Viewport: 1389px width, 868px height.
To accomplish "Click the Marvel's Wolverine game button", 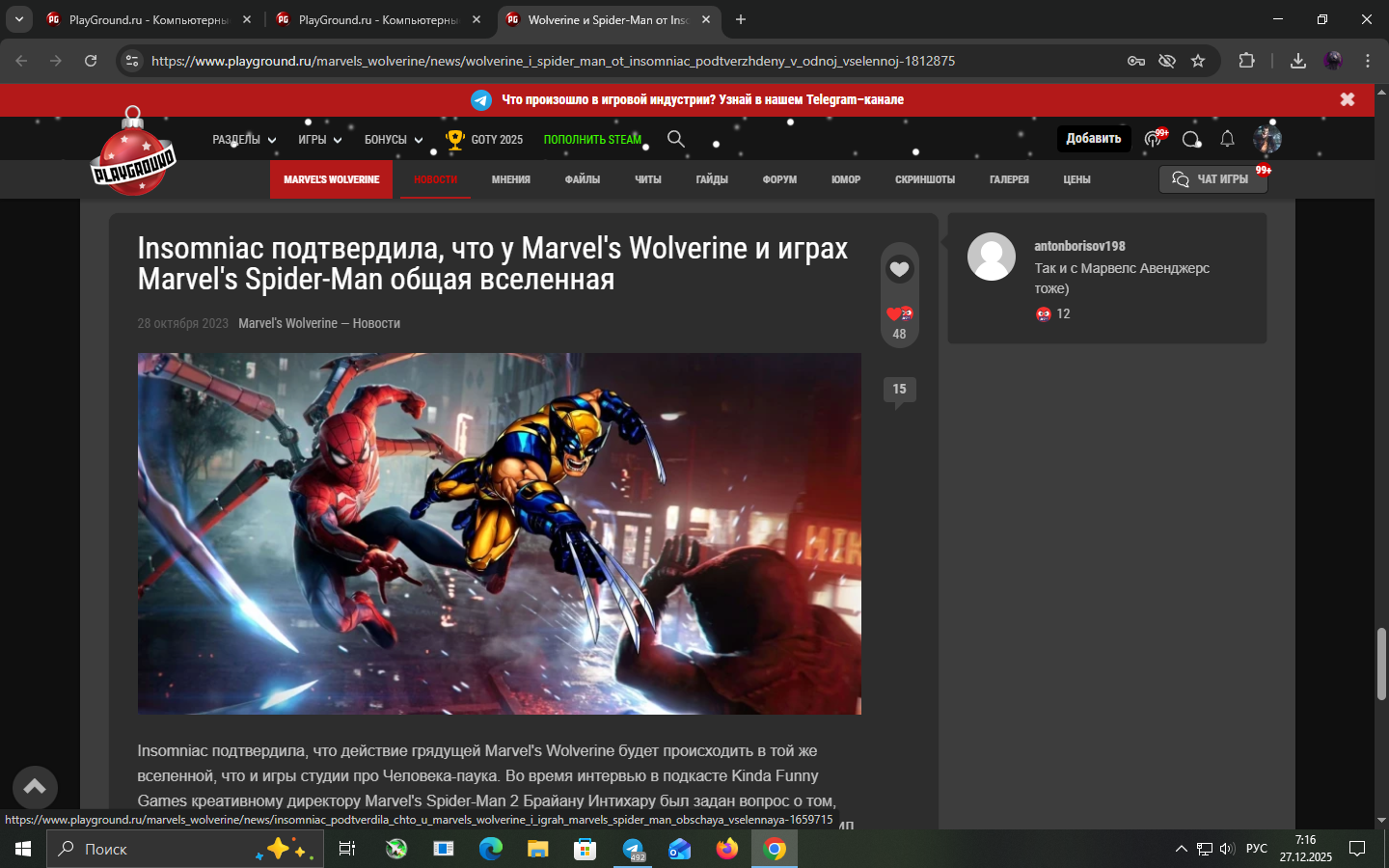I will click(x=331, y=179).
